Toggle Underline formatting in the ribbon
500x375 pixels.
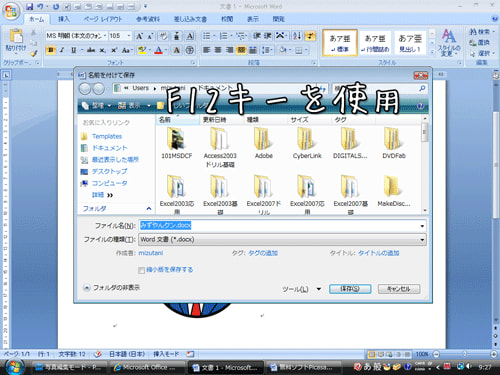pos(74,50)
